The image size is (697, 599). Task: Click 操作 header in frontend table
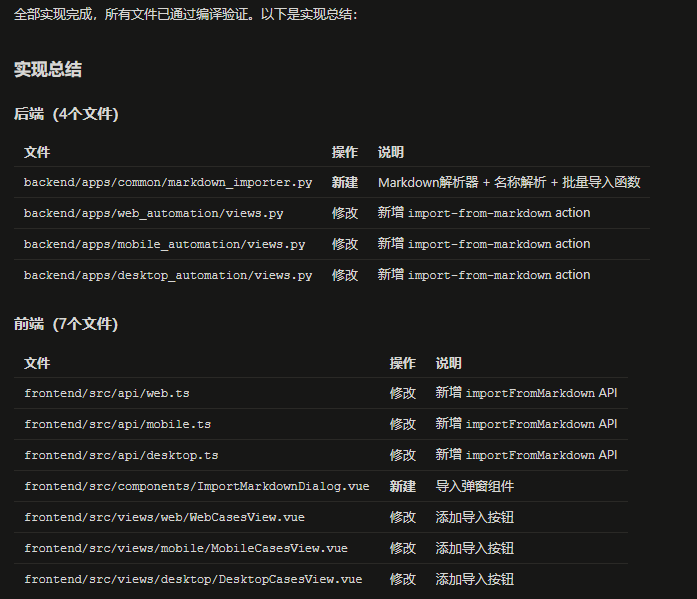pyautogui.click(x=403, y=363)
